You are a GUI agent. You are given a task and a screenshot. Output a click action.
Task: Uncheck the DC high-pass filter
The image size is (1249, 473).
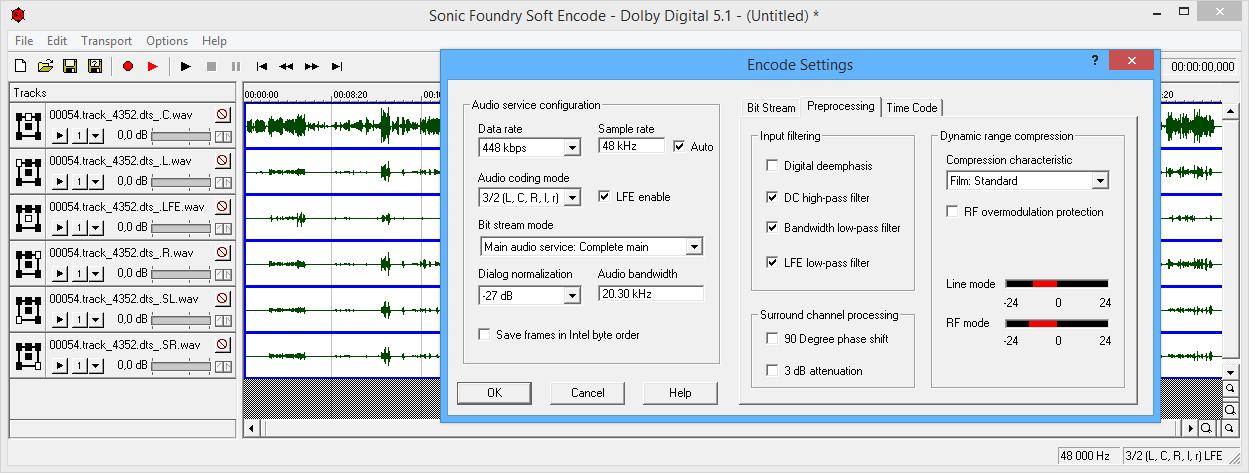click(x=772, y=197)
